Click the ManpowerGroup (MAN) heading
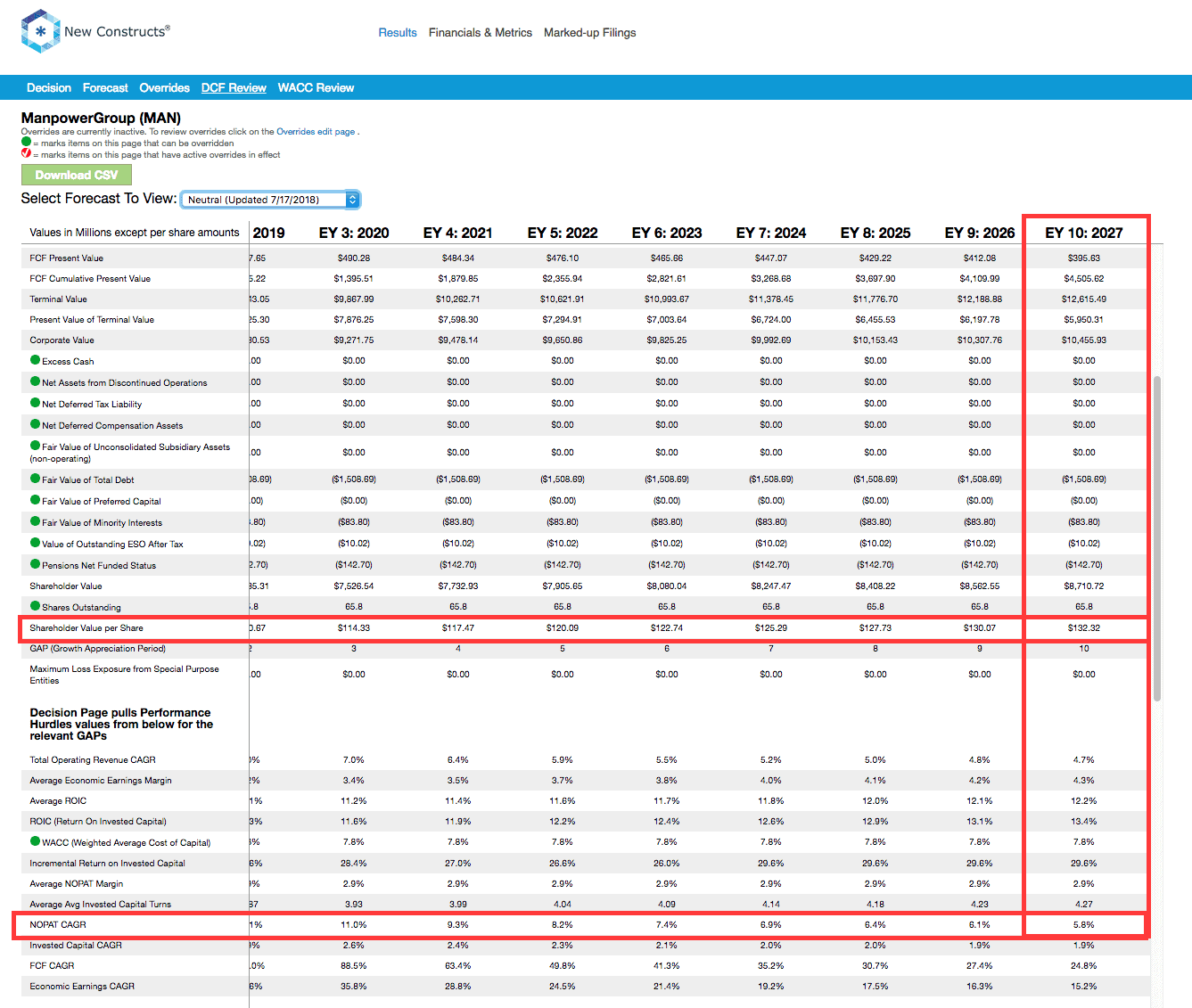The height and width of the screenshot is (1008, 1192). pyautogui.click(x=101, y=118)
